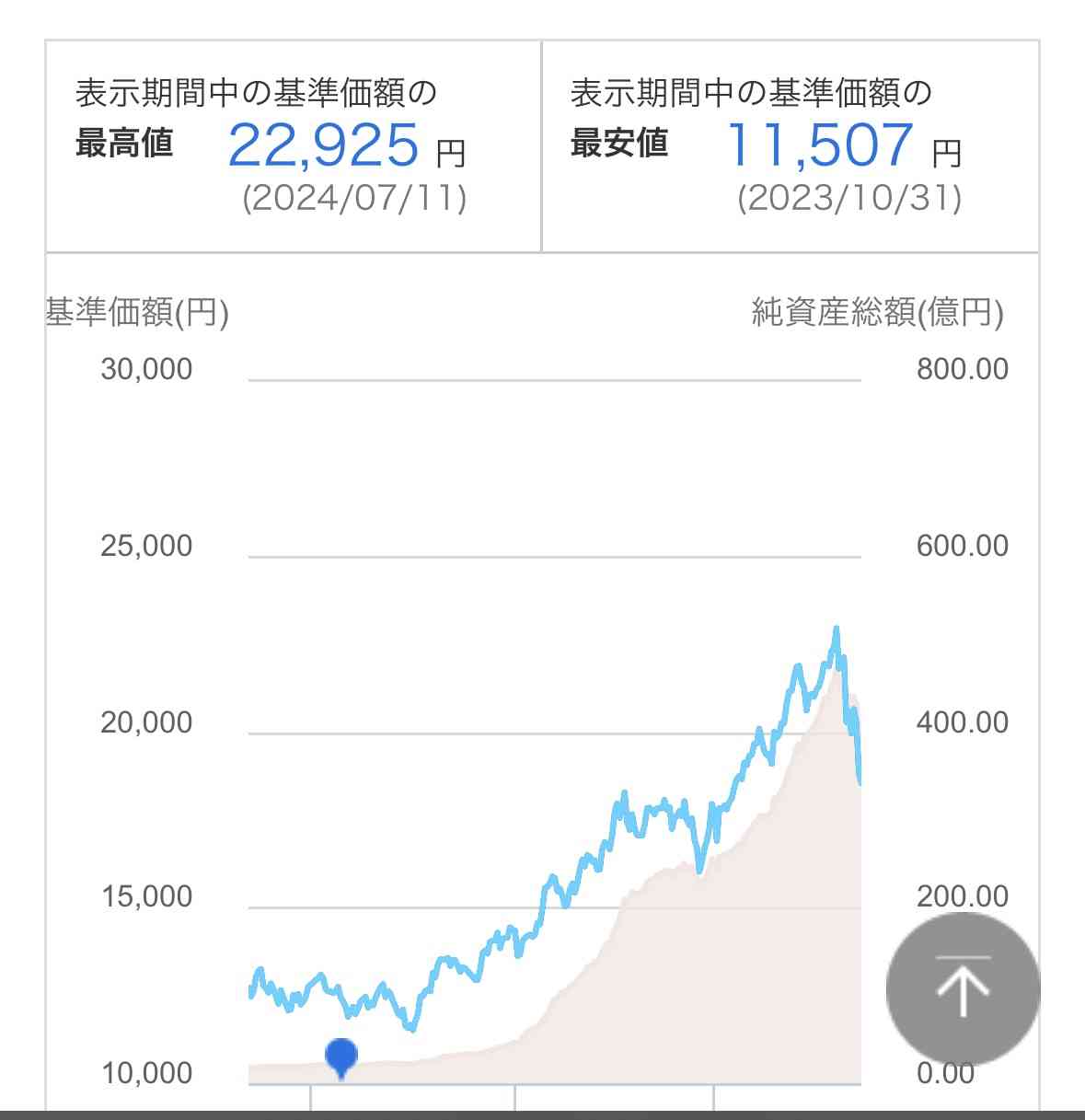Click the 800.00 right axis label
This screenshot has width=1085, height=1120.
tap(963, 369)
